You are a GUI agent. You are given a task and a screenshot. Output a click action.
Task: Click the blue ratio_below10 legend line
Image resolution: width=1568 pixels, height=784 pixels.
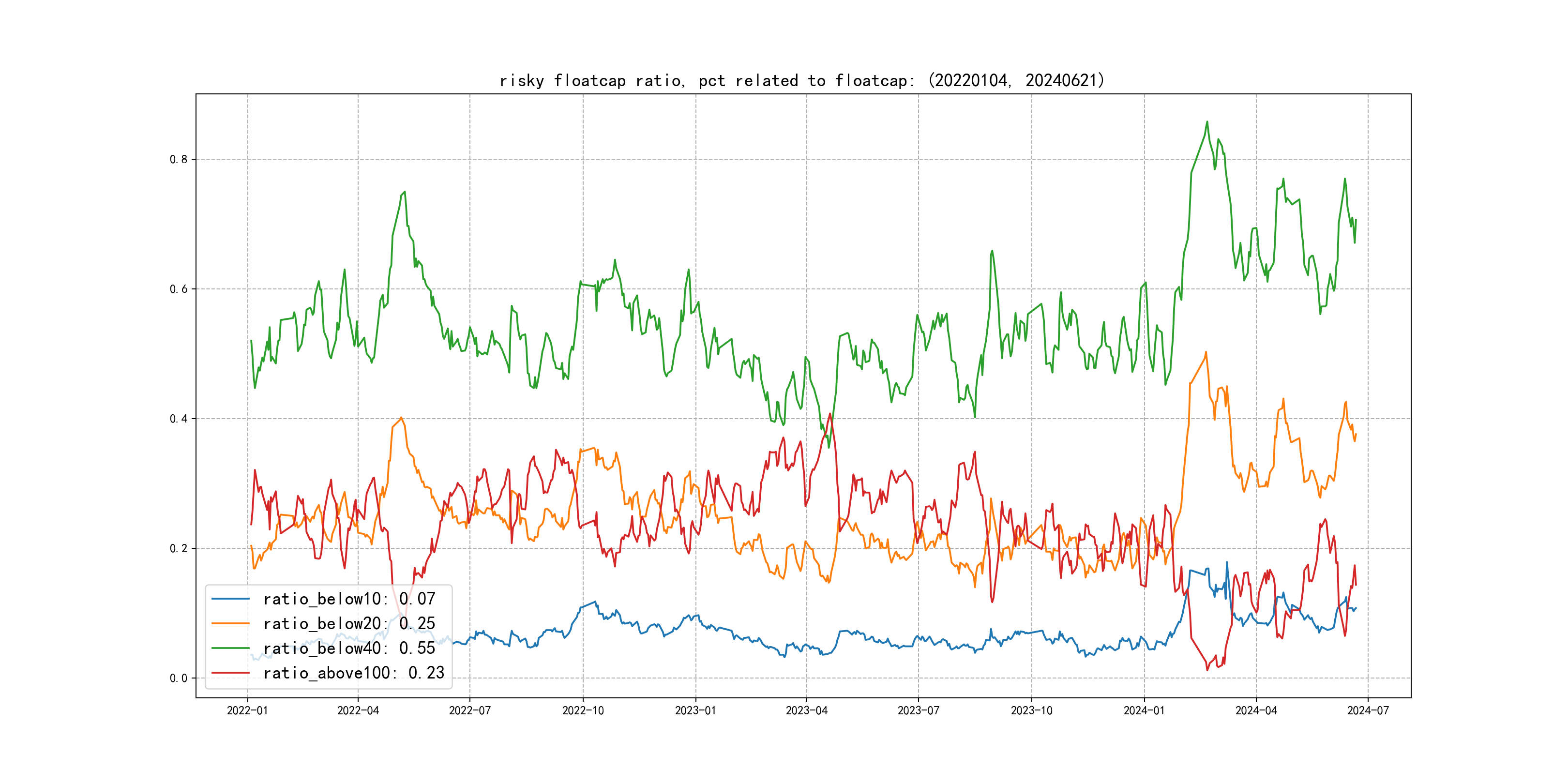(230, 599)
